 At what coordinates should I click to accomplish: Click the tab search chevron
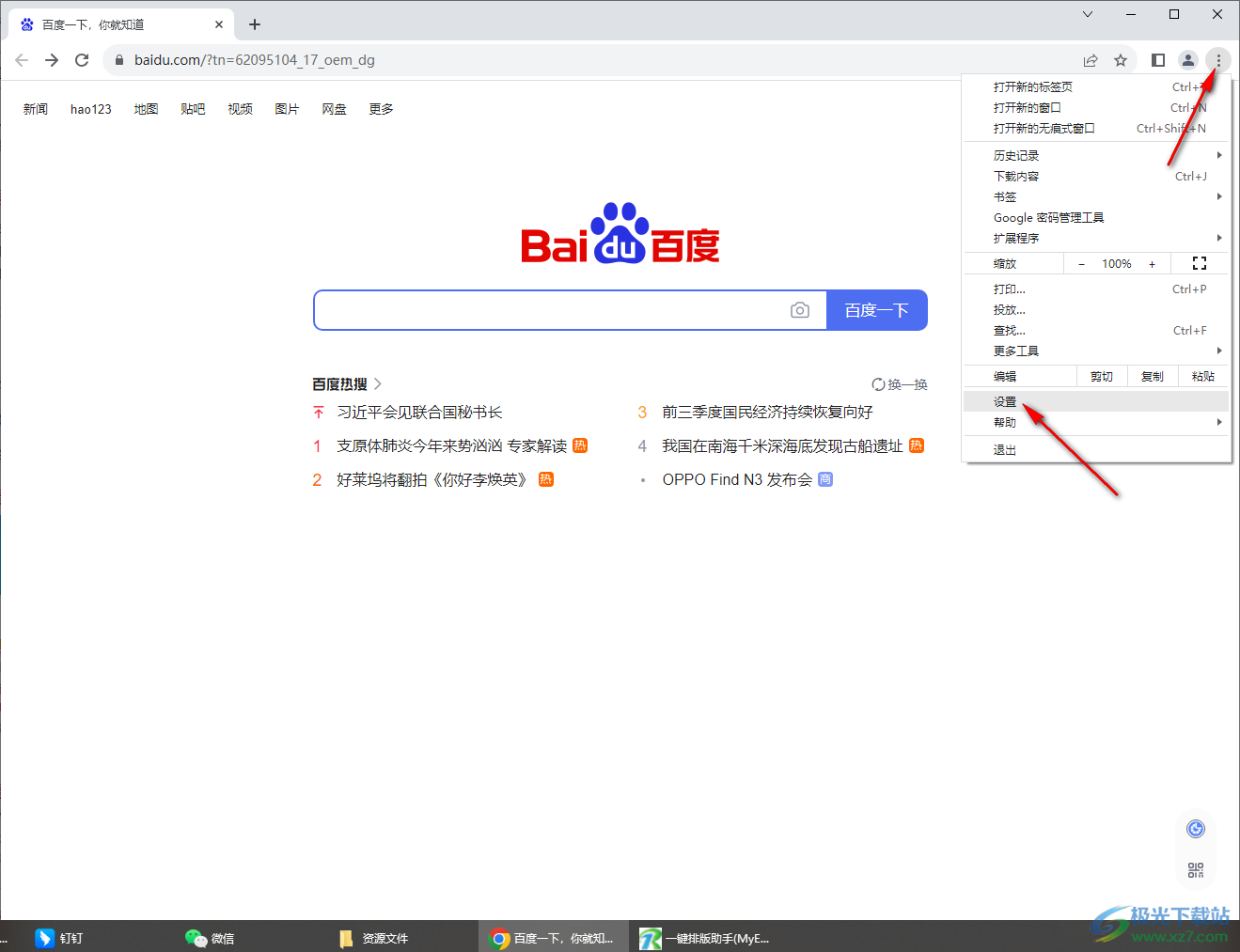[x=1088, y=14]
